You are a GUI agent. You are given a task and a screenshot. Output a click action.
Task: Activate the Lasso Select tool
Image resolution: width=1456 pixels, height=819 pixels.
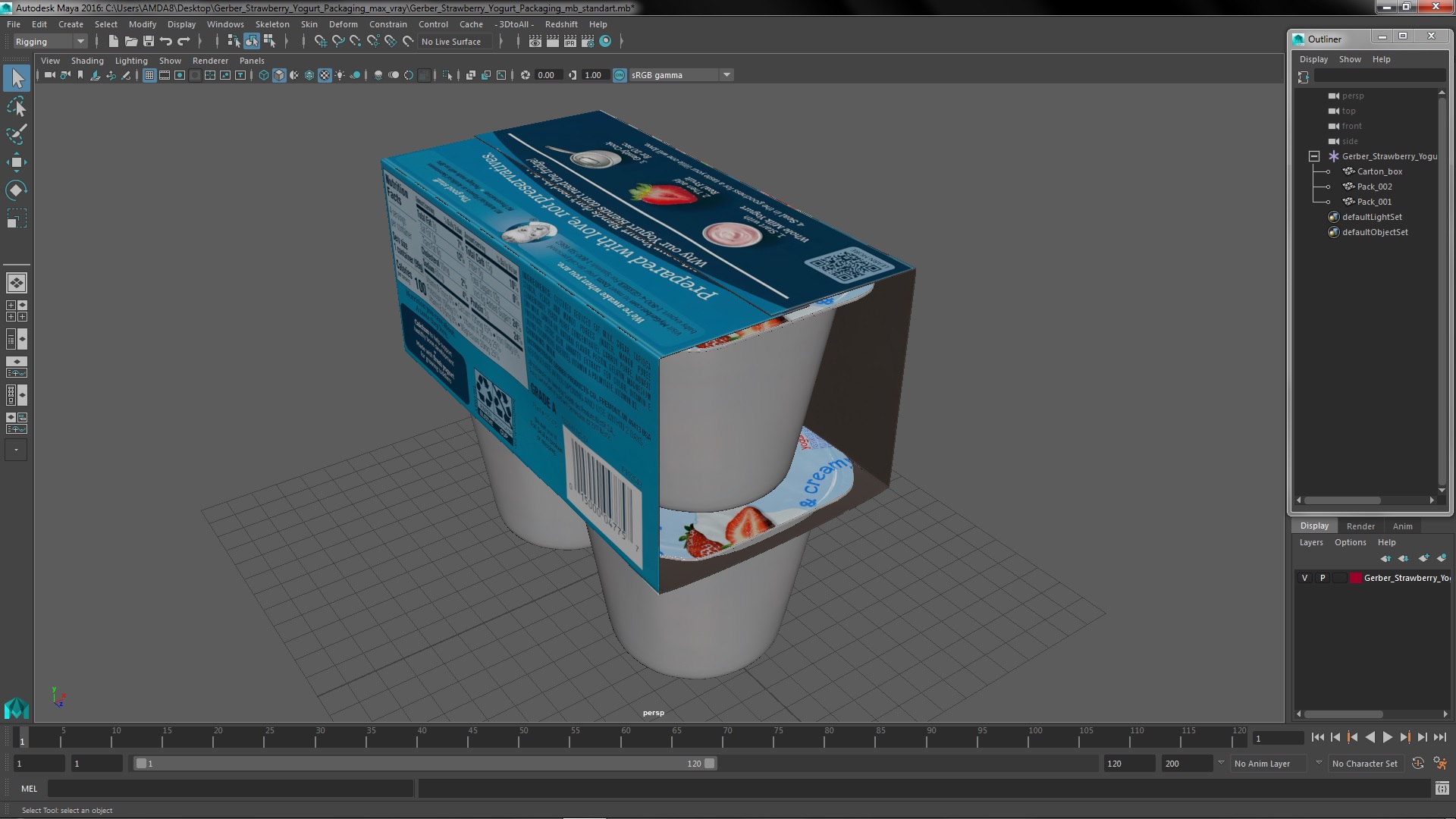[x=17, y=107]
